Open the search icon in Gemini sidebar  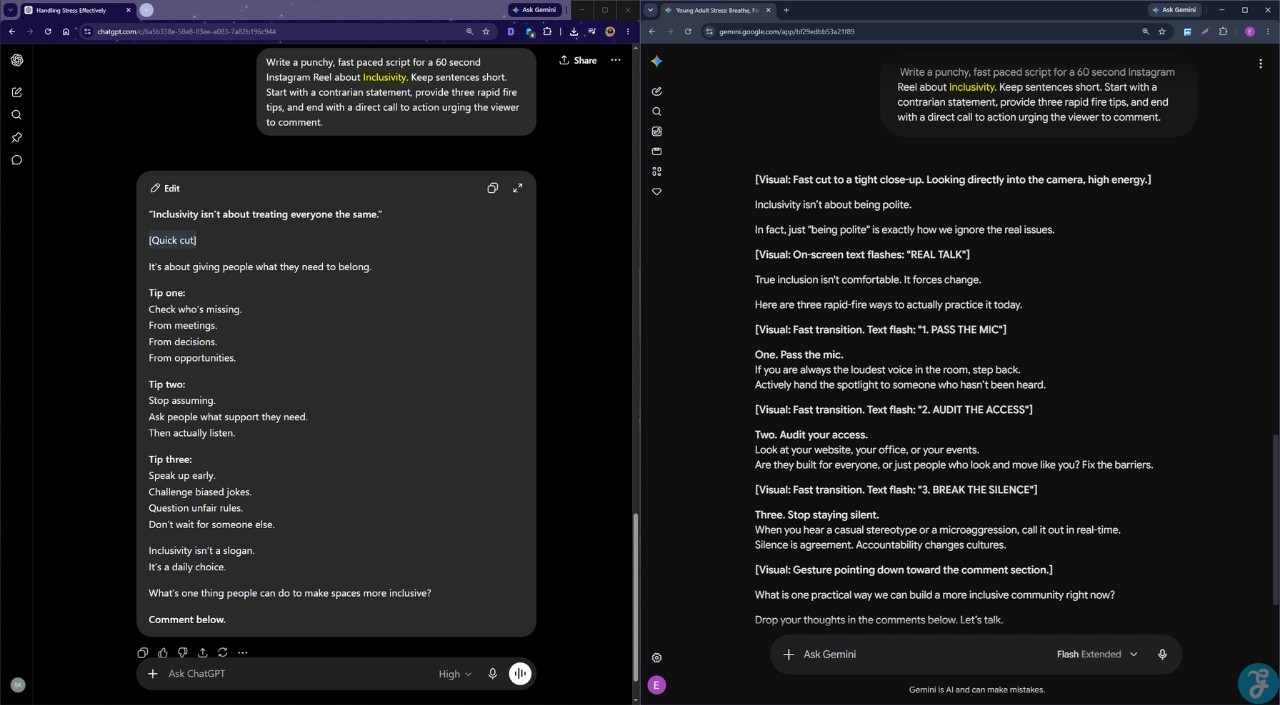pos(657,111)
